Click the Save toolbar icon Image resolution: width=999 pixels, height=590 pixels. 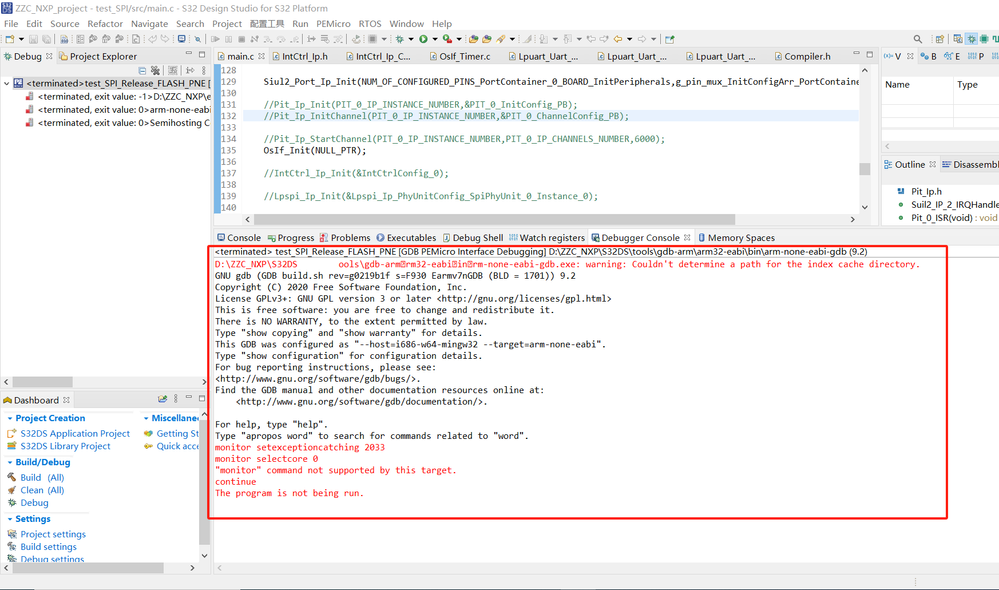pos(33,39)
